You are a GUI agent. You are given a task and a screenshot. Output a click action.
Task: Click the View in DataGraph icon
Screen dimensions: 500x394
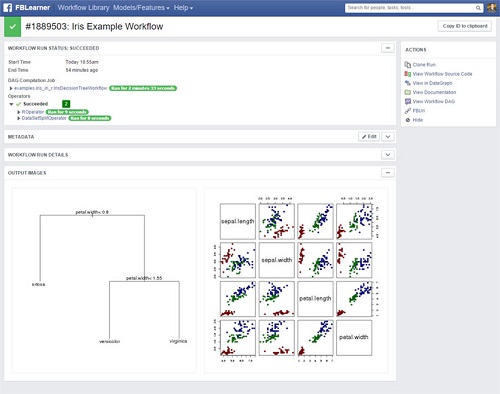[407, 83]
